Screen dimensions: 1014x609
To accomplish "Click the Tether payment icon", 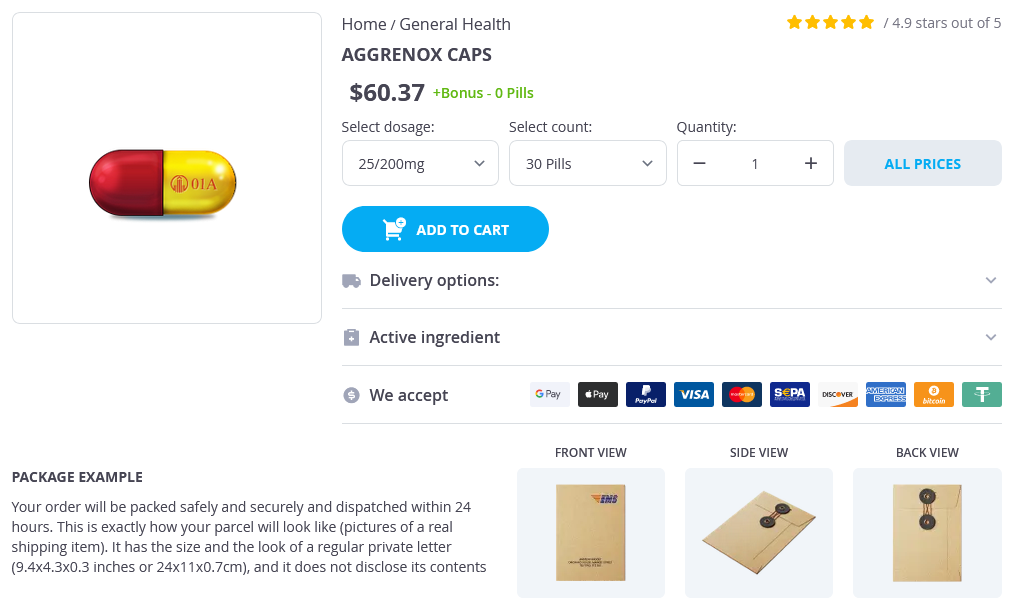I will tap(981, 395).
